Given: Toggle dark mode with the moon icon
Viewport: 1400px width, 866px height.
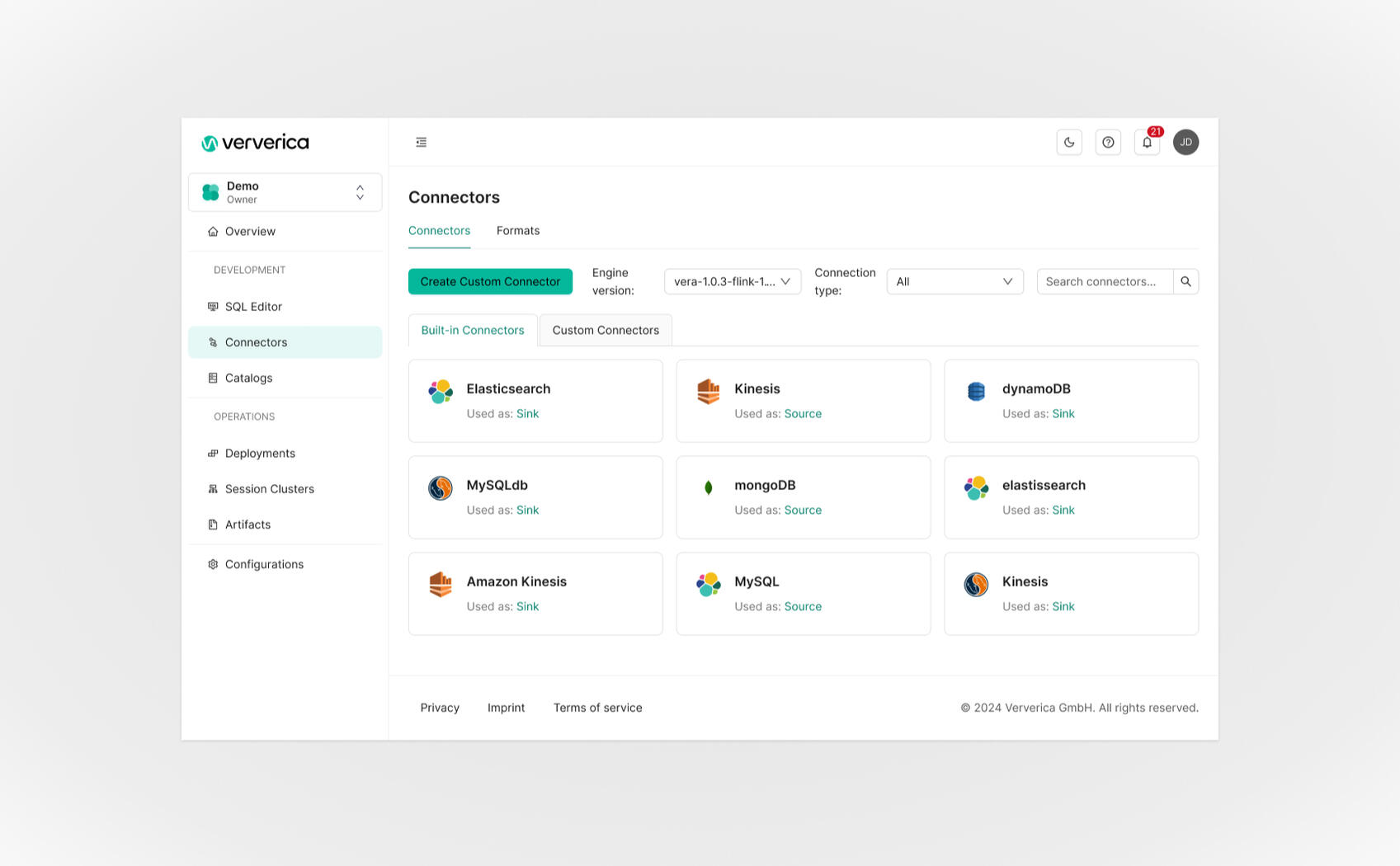Looking at the screenshot, I should 1069,142.
